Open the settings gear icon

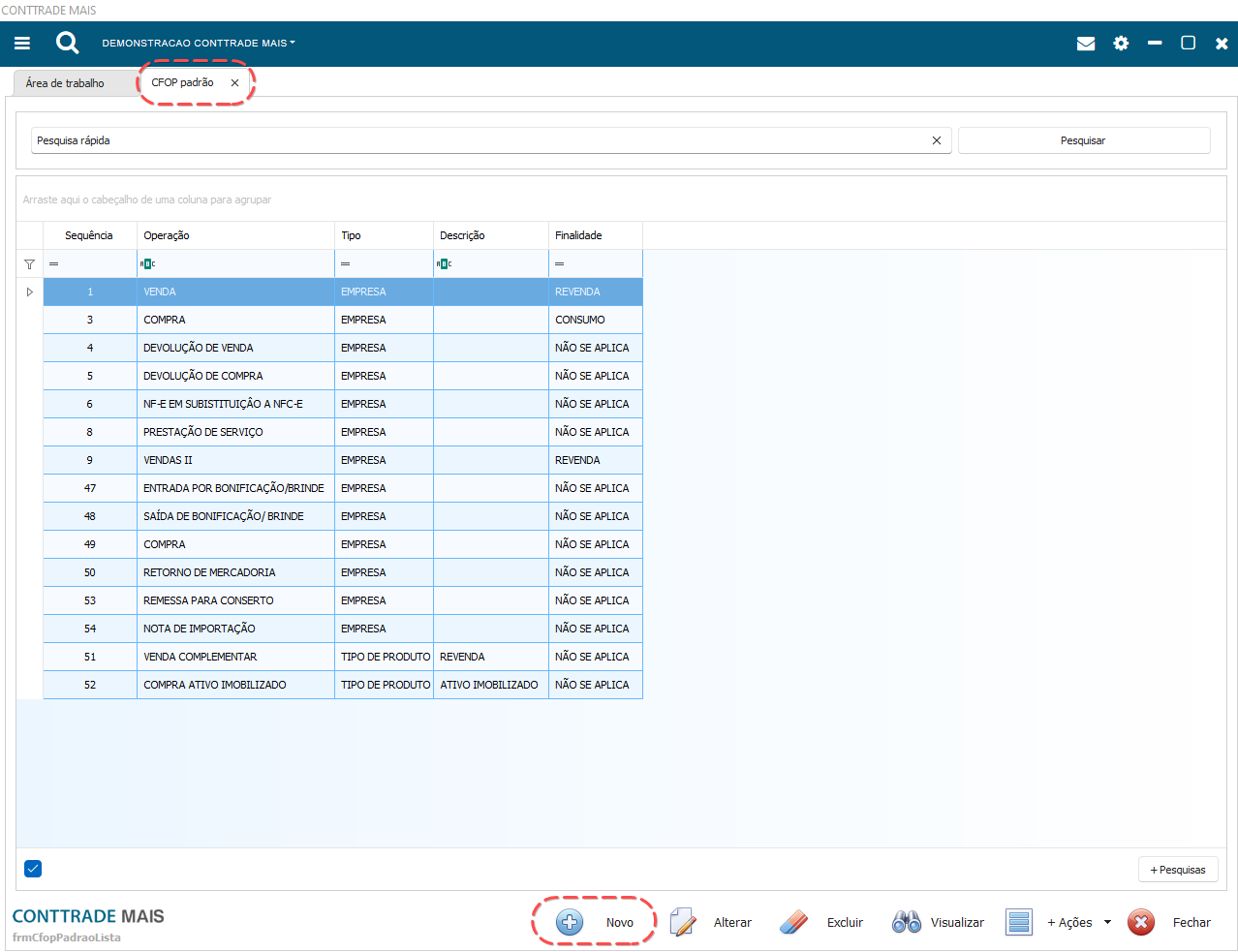[x=1121, y=44]
